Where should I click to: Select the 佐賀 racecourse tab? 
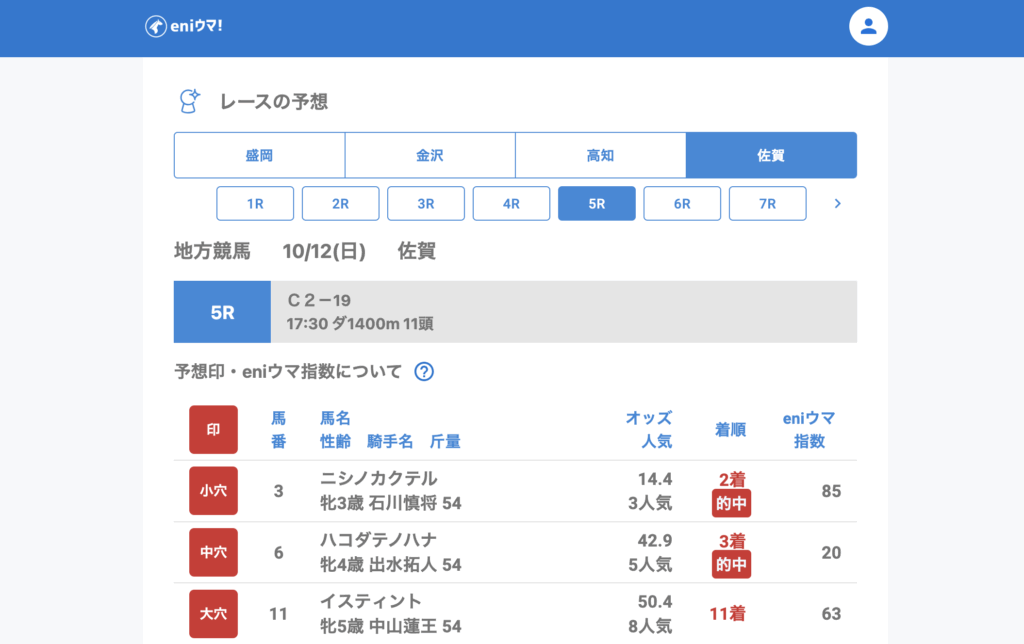[770, 155]
